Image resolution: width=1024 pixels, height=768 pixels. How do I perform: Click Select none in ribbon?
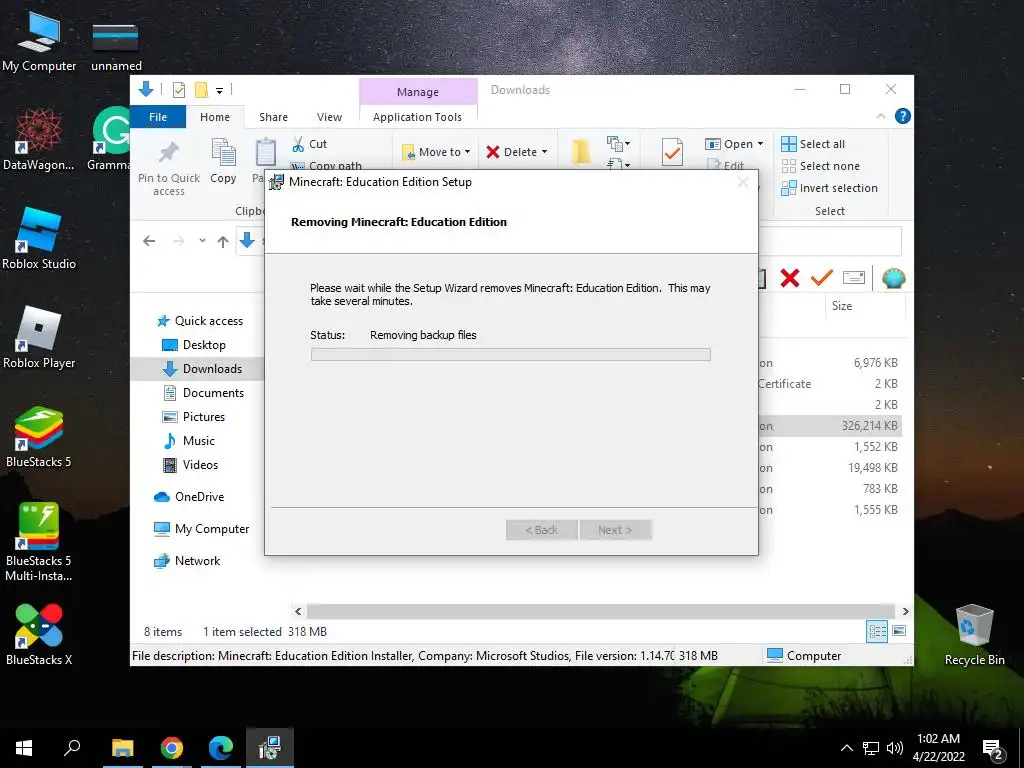point(821,166)
